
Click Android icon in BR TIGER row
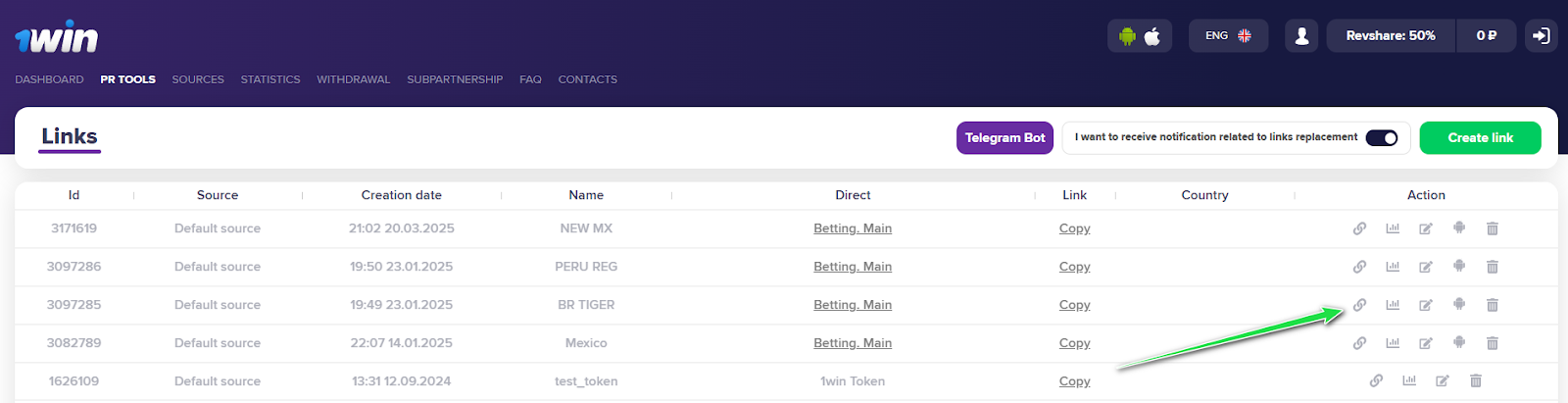[1459, 304]
